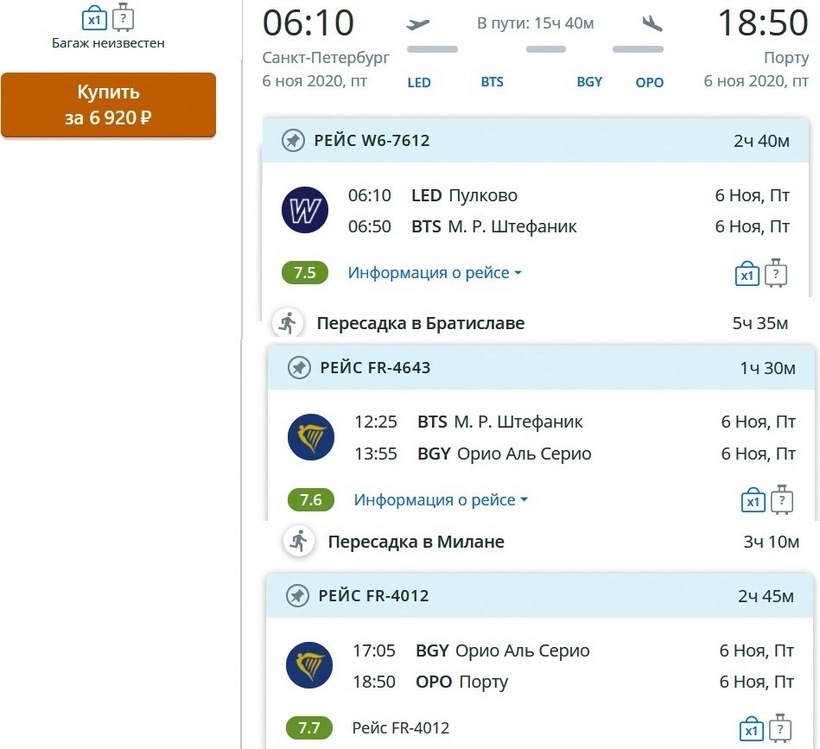Click carry-on bag icon in W6-7612 card
This screenshot has width=820, height=749.
747,274
